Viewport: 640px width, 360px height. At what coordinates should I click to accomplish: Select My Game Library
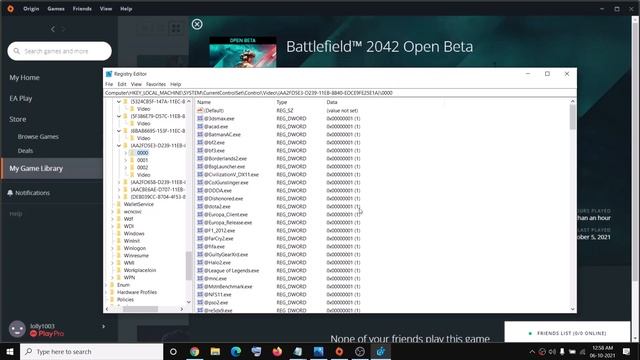[x=51, y=168]
